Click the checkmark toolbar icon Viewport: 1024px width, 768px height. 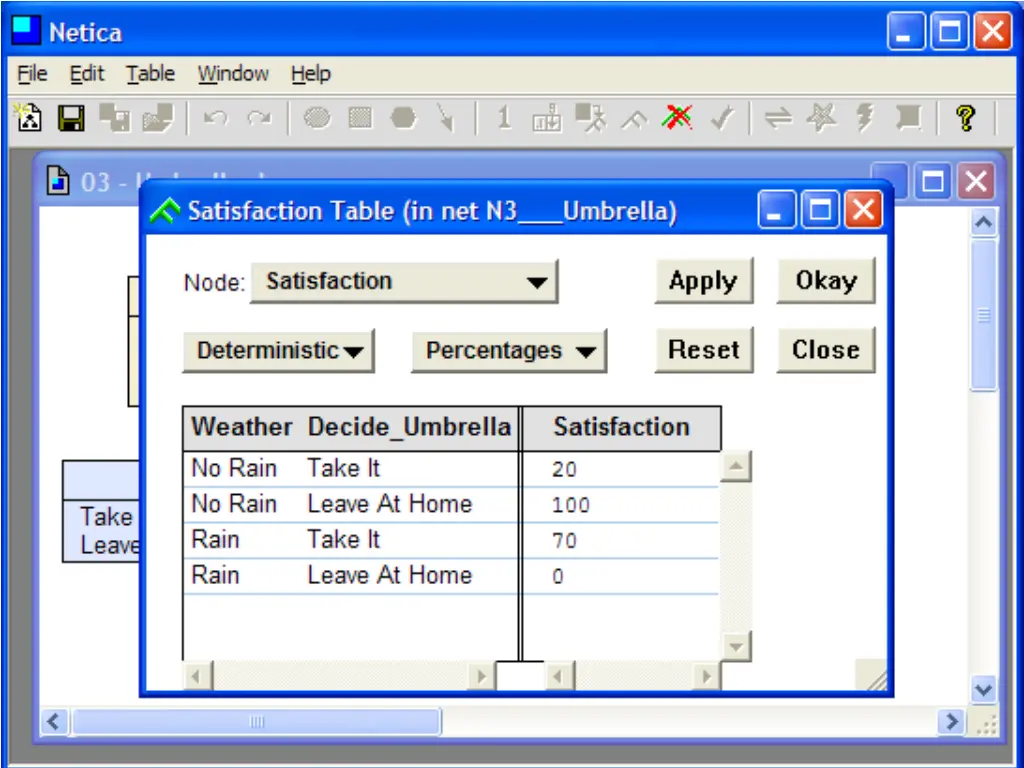[721, 118]
